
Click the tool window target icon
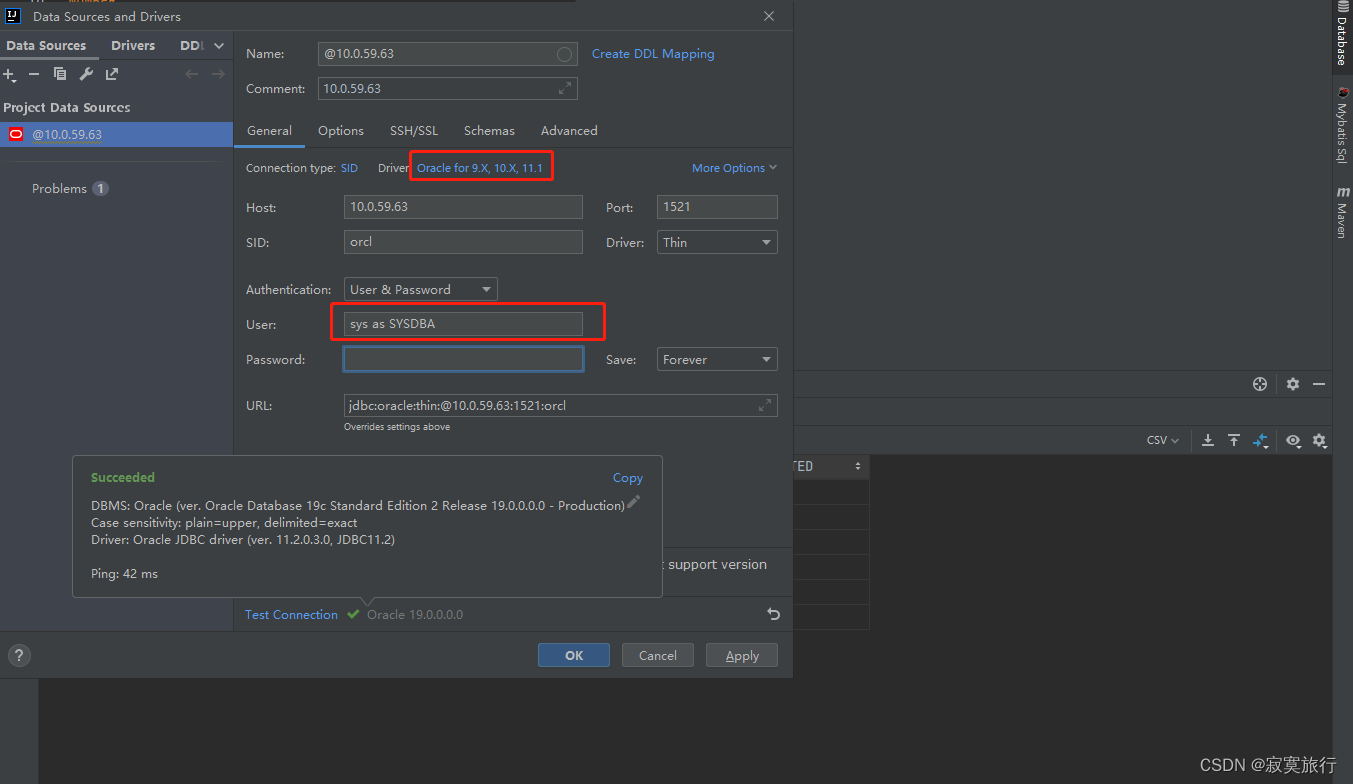tap(1260, 384)
